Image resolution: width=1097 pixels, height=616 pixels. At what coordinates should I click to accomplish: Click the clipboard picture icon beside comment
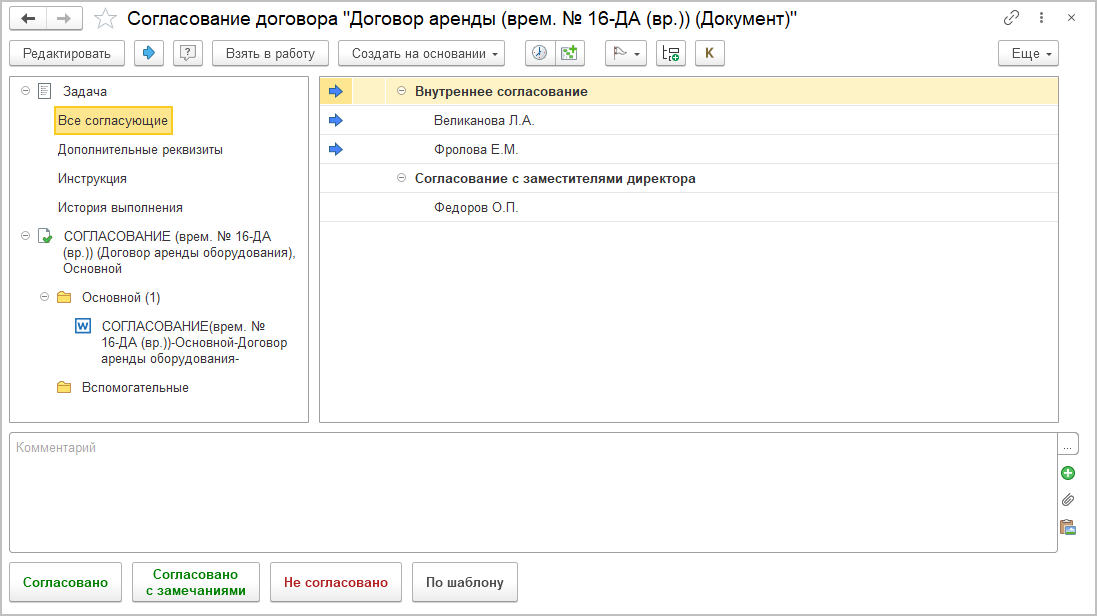(x=1068, y=527)
